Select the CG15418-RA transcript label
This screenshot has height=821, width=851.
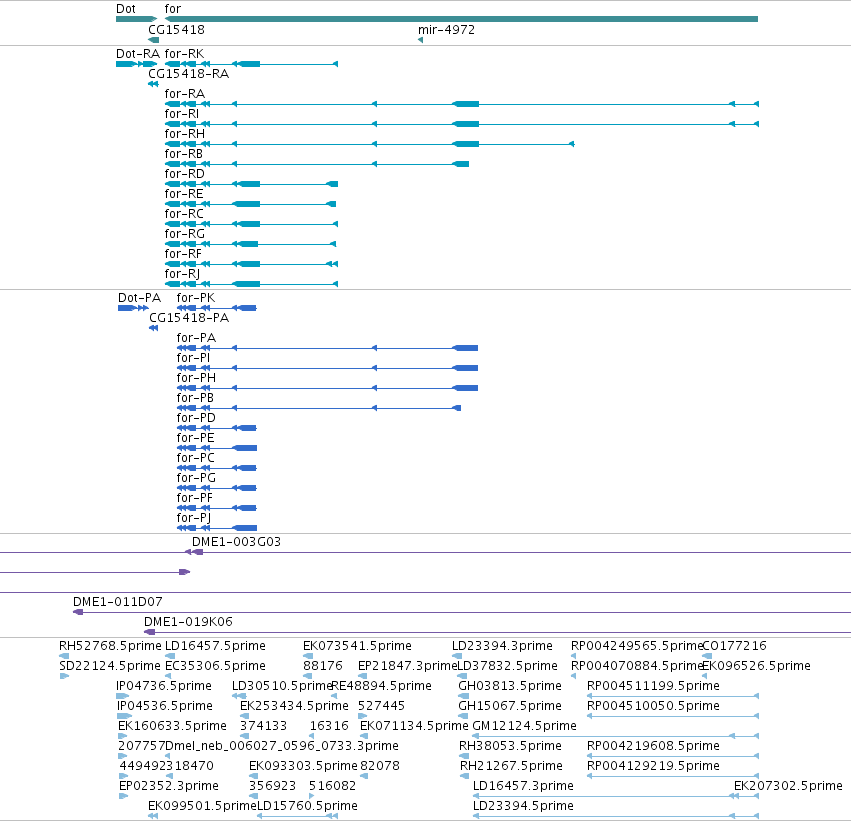coord(188,74)
